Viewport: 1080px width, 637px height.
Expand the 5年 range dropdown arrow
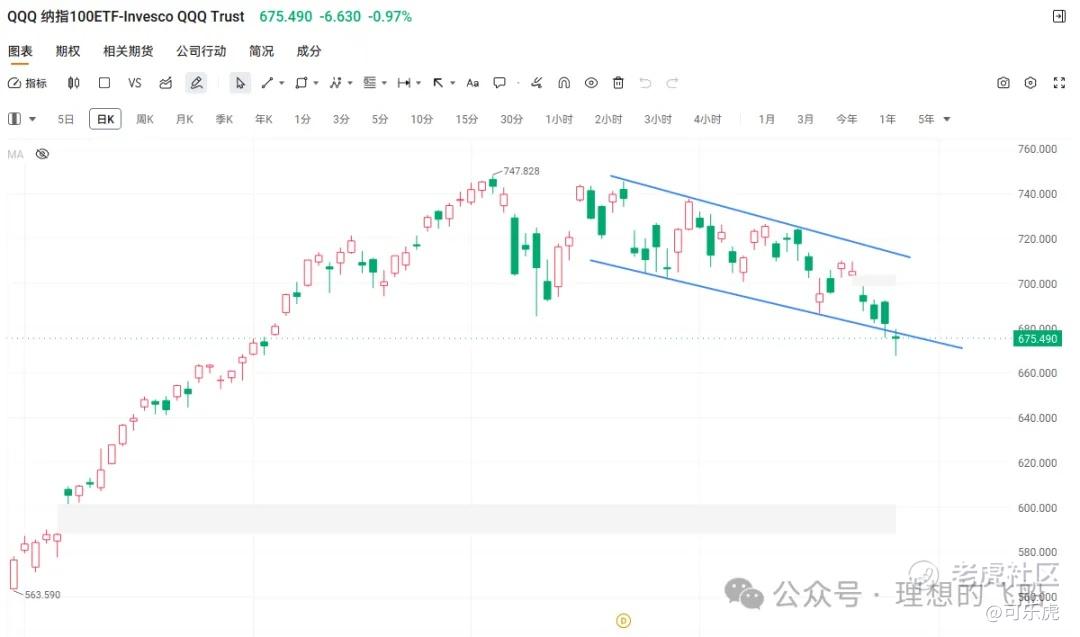coord(947,119)
